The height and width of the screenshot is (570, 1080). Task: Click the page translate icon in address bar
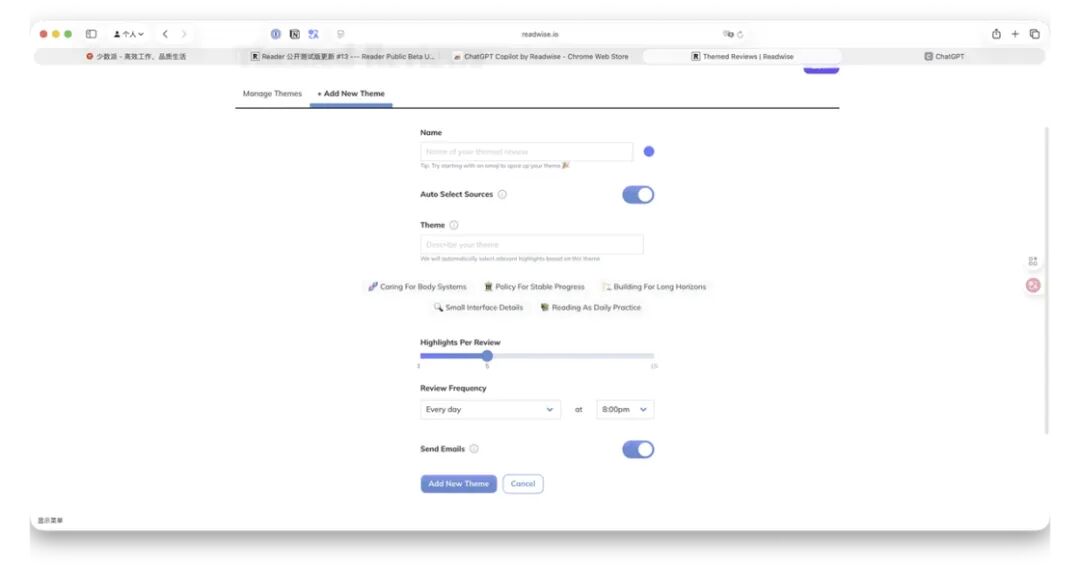[728, 34]
